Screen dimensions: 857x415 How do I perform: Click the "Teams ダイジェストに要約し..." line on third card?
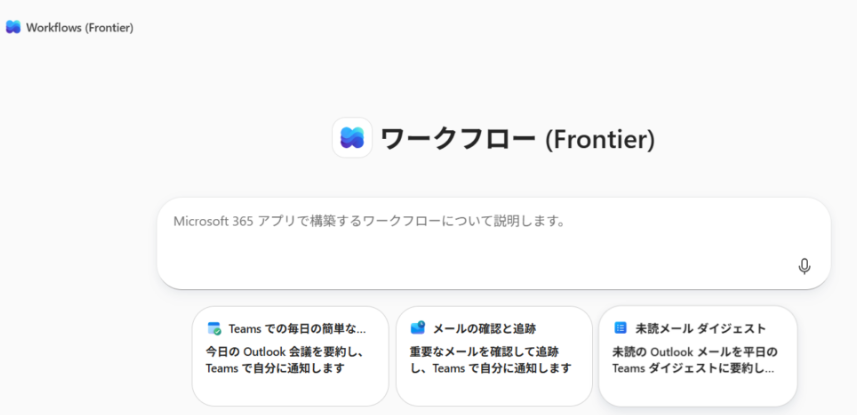[695, 368]
